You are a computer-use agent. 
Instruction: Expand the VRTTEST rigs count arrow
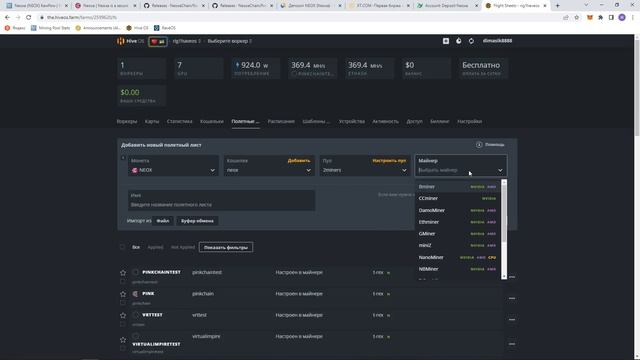(388, 315)
